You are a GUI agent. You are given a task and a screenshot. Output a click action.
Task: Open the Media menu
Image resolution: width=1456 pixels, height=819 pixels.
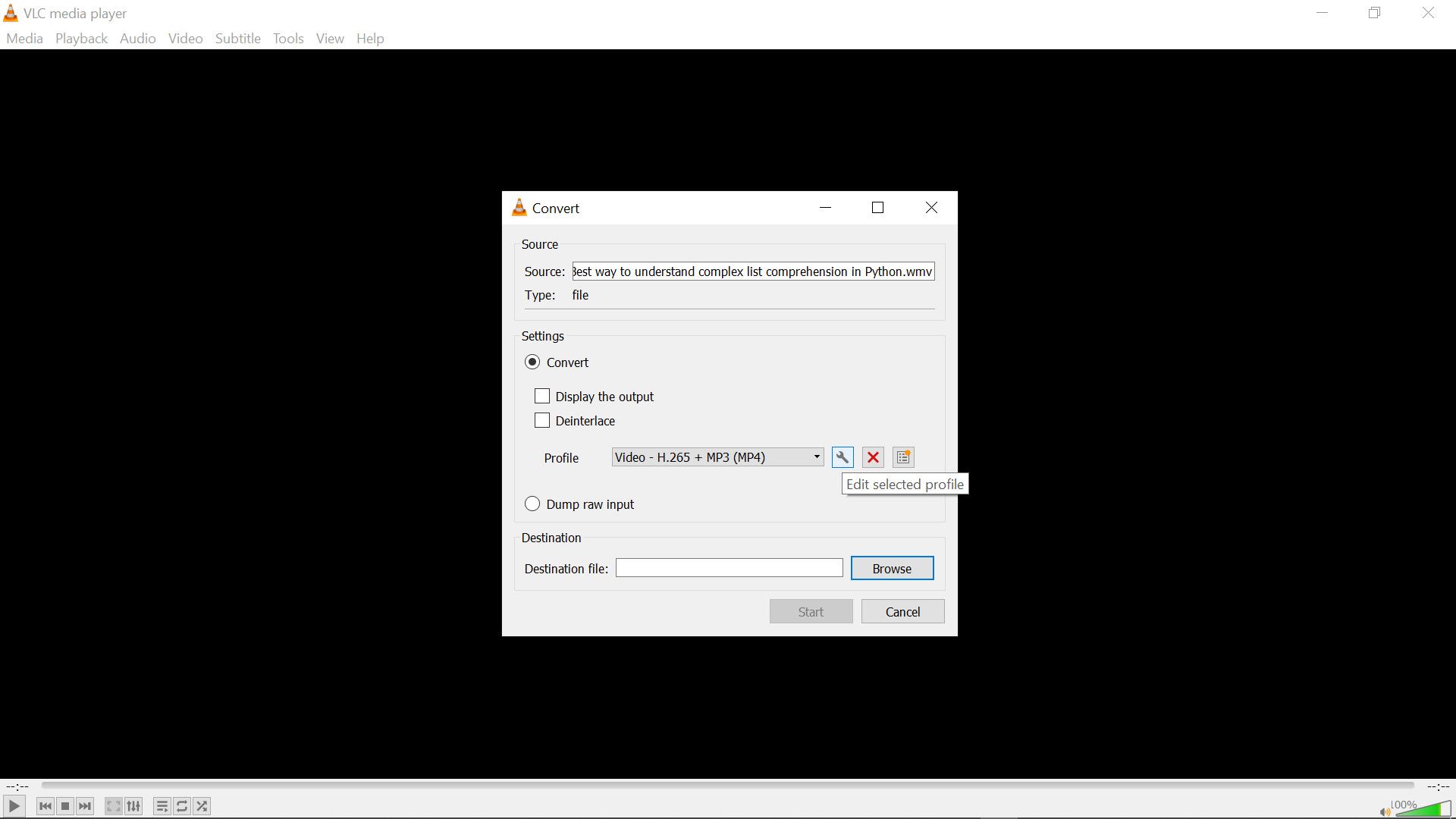[x=24, y=38]
